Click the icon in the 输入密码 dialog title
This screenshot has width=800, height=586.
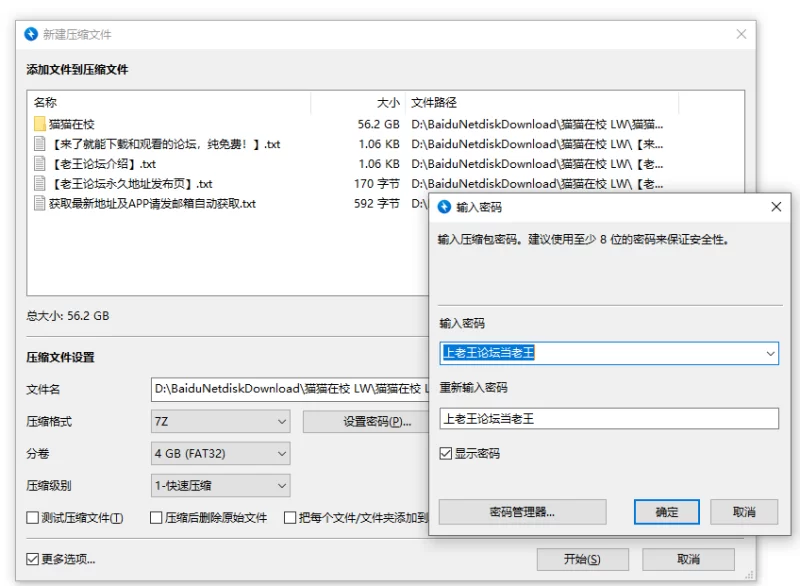[445, 207]
